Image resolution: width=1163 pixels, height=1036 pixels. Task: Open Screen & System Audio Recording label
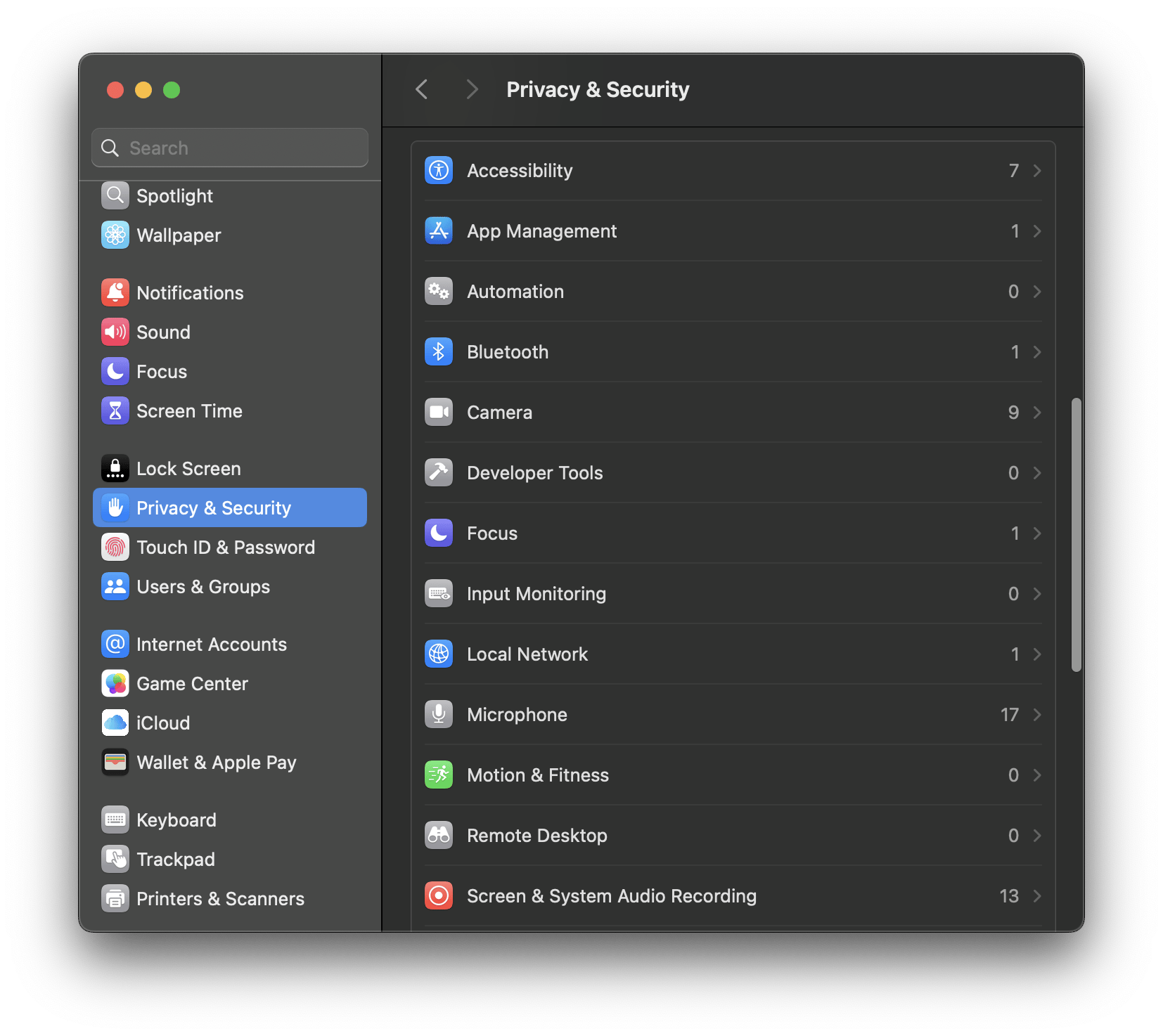(x=612, y=896)
